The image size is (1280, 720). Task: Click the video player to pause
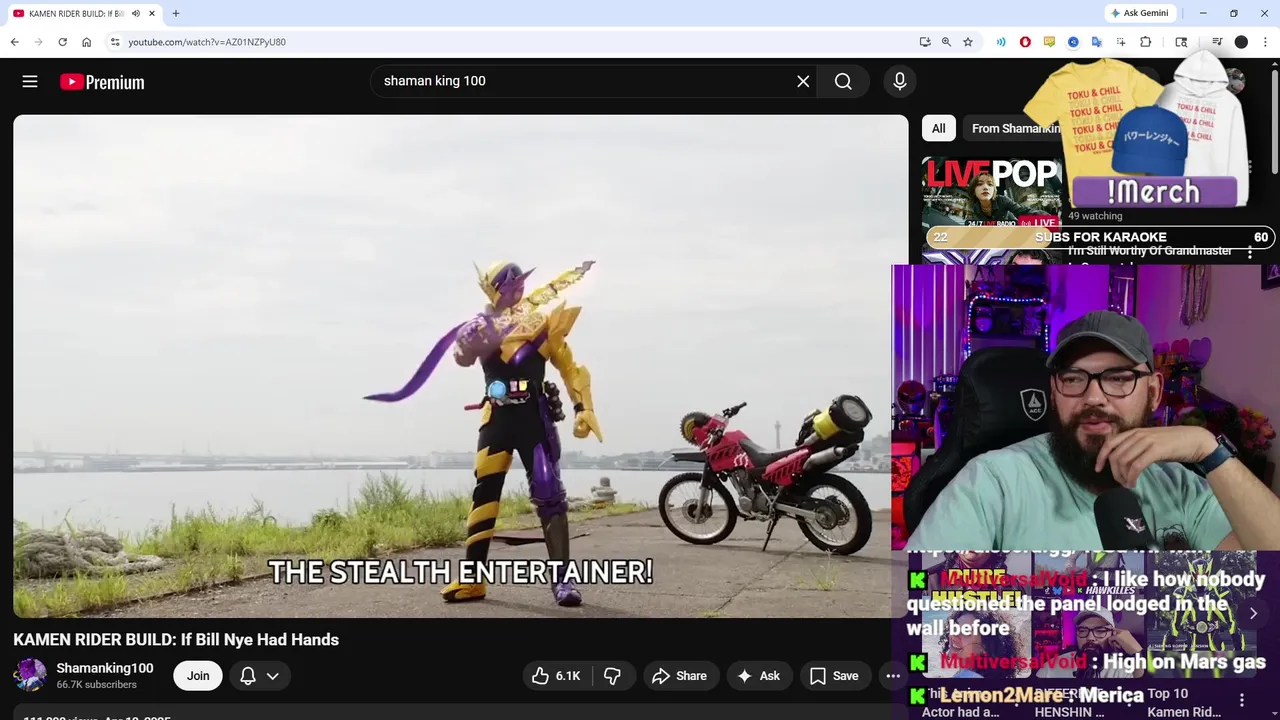click(460, 365)
